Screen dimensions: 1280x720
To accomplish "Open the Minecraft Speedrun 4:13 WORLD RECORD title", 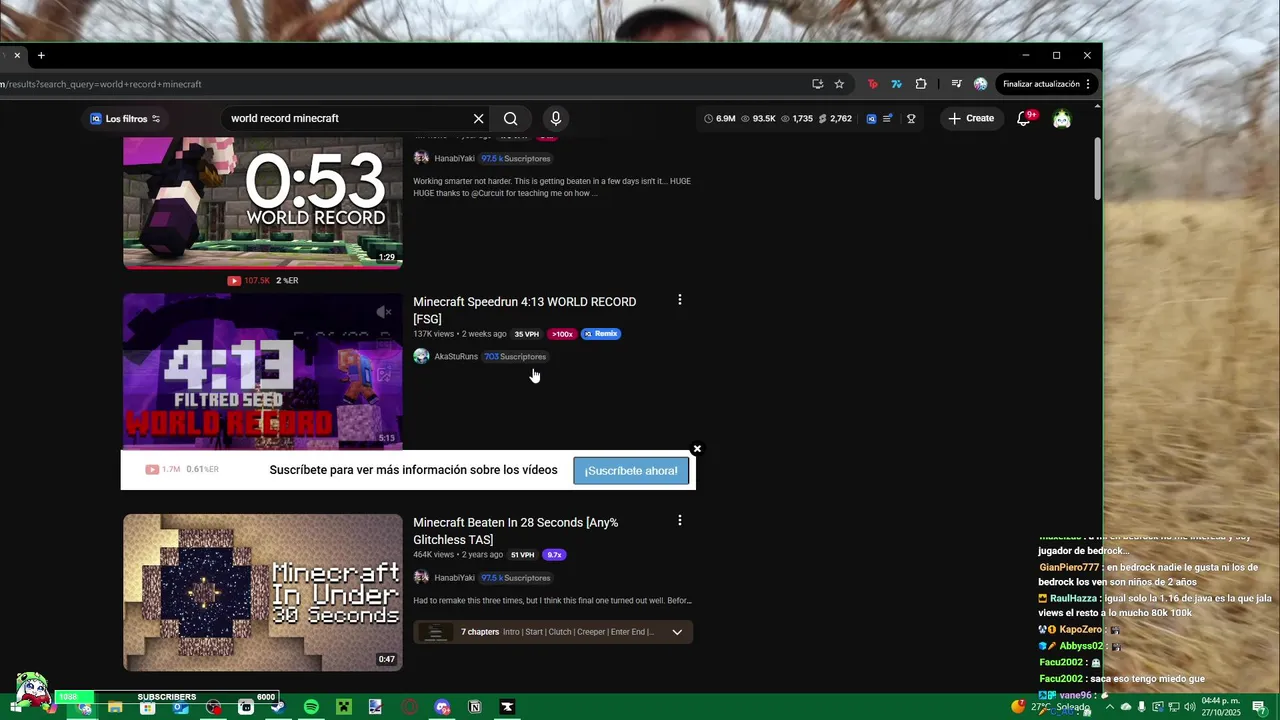I will pyautogui.click(x=525, y=310).
